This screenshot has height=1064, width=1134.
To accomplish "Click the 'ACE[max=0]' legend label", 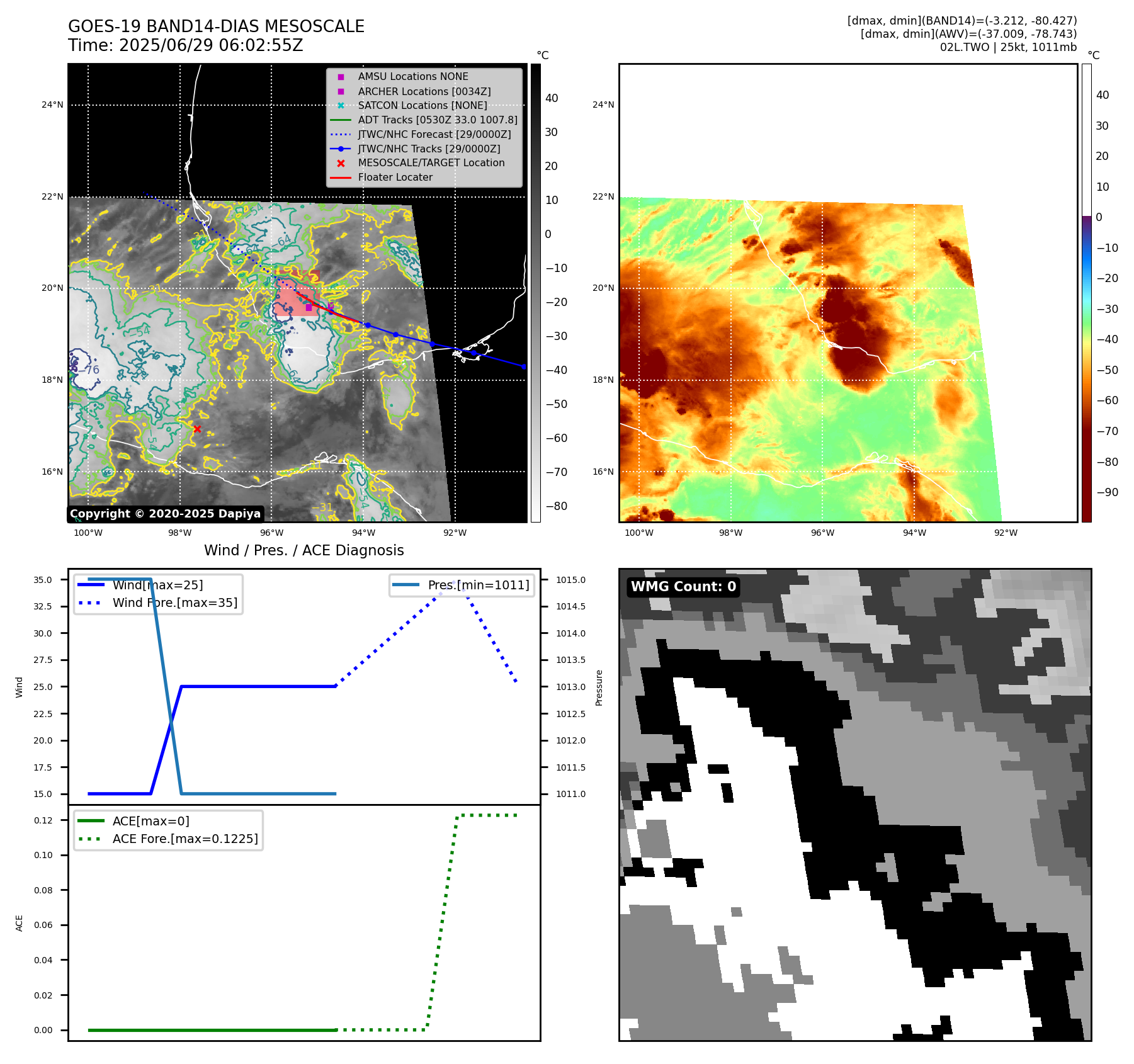I will tap(151, 821).
